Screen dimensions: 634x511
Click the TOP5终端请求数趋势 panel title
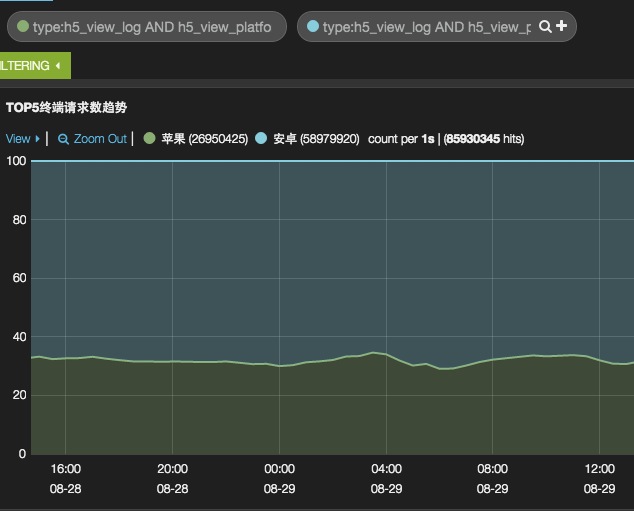(x=66, y=107)
